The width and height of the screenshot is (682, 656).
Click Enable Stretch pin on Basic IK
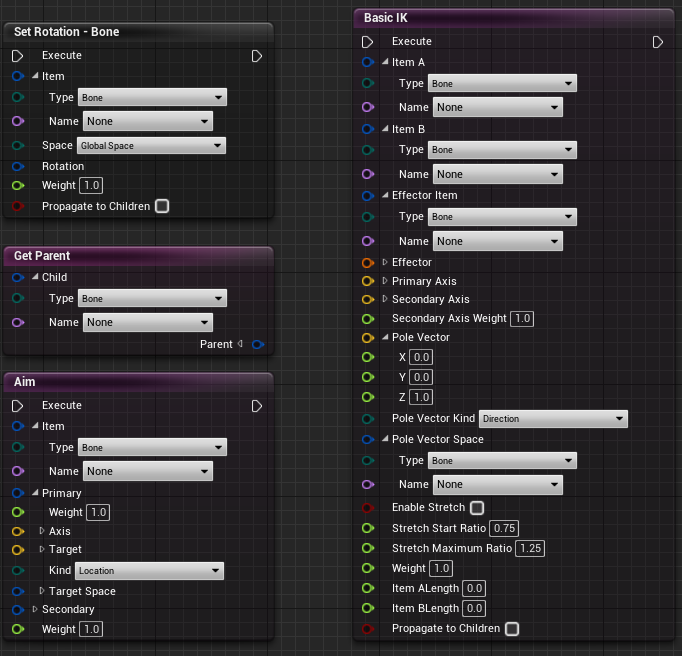coord(368,508)
